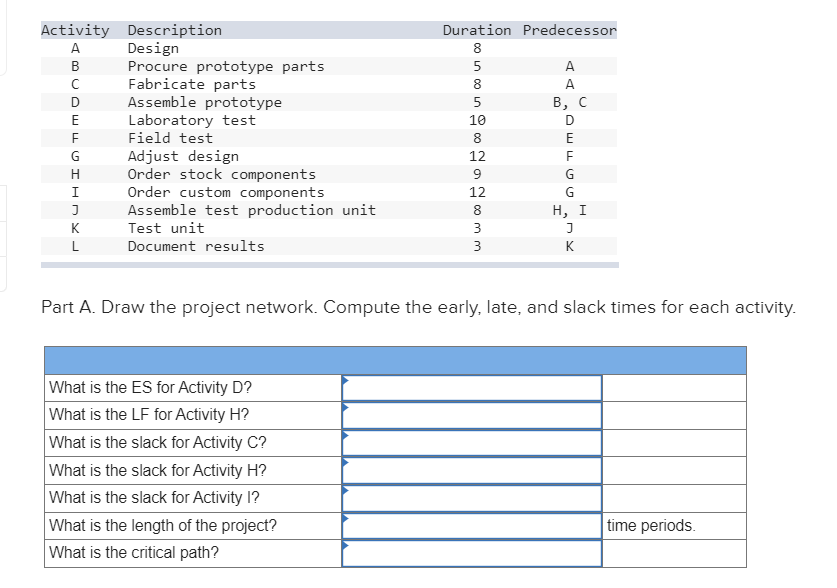Click the Document results activity row

(x=200, y=246)
